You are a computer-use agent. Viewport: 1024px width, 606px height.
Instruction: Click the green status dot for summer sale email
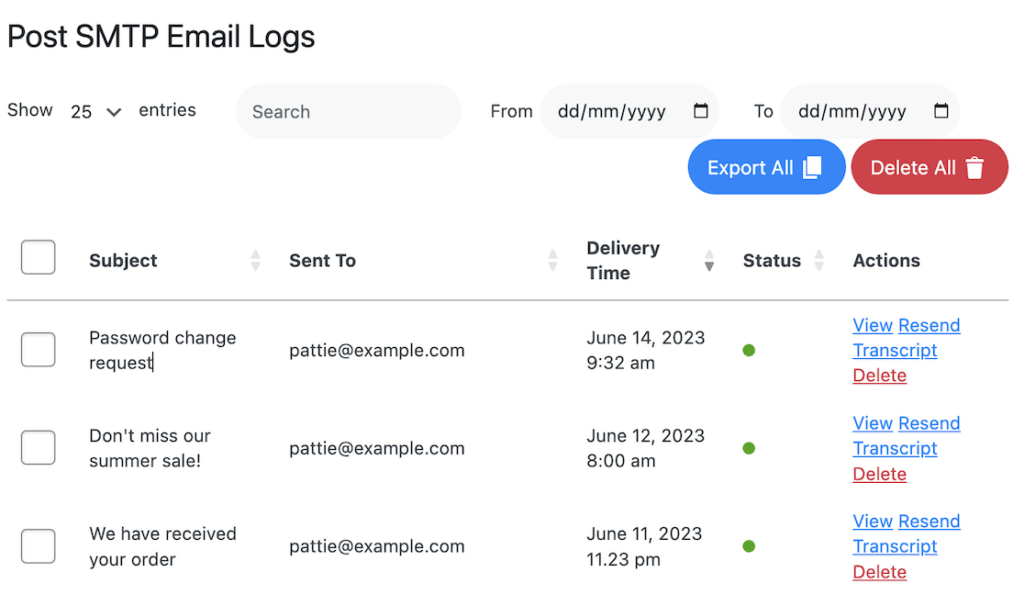749,448
